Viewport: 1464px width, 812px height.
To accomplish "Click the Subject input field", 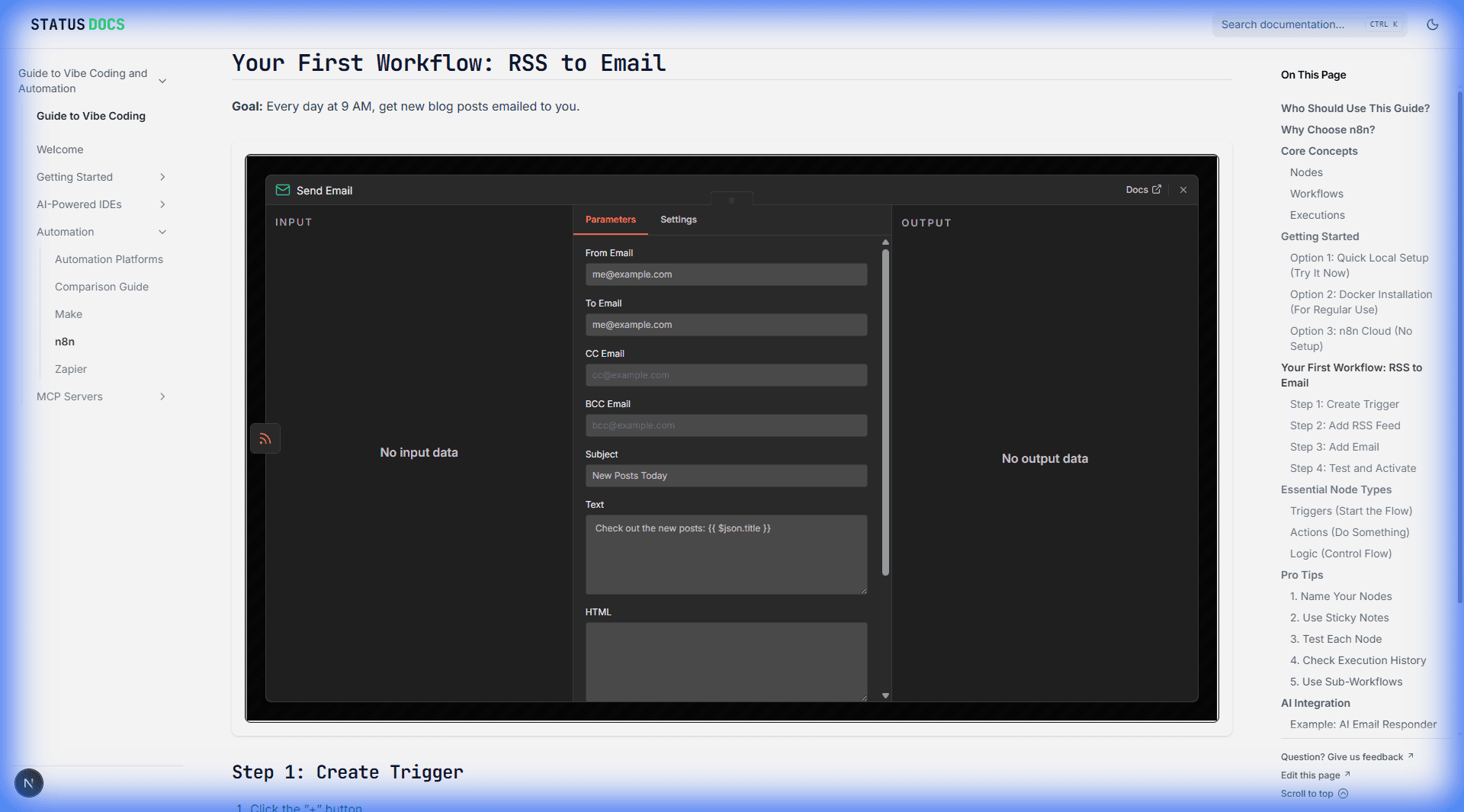I will click(725, 475).
